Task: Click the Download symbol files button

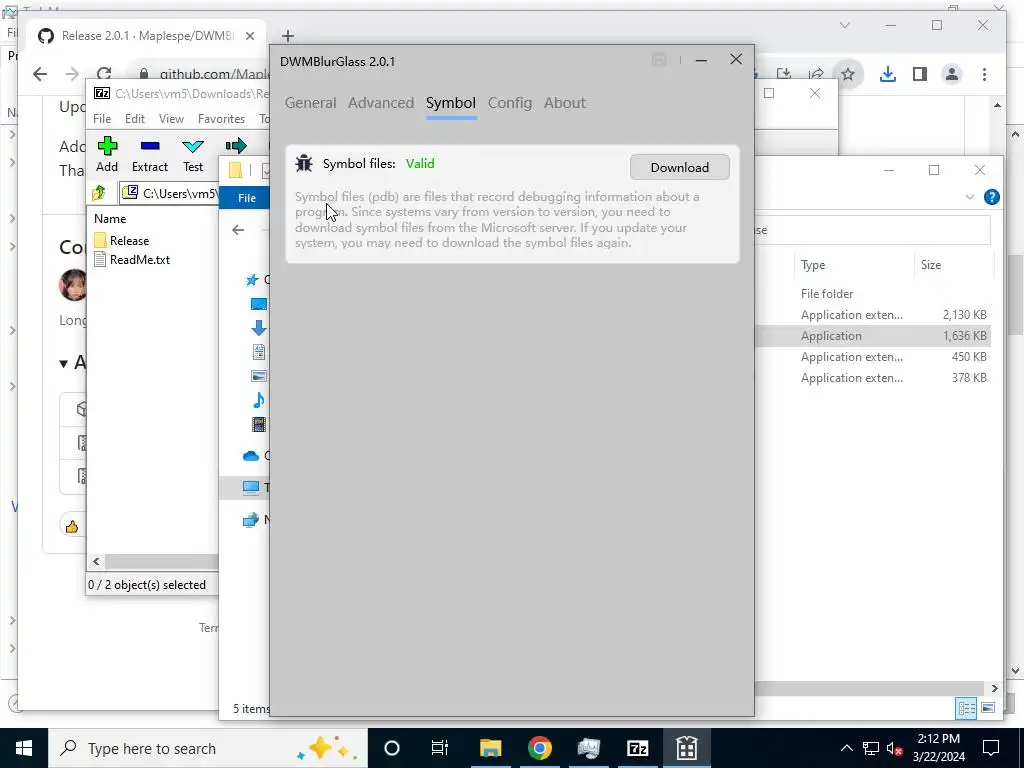Action: [x=679, y=167]
